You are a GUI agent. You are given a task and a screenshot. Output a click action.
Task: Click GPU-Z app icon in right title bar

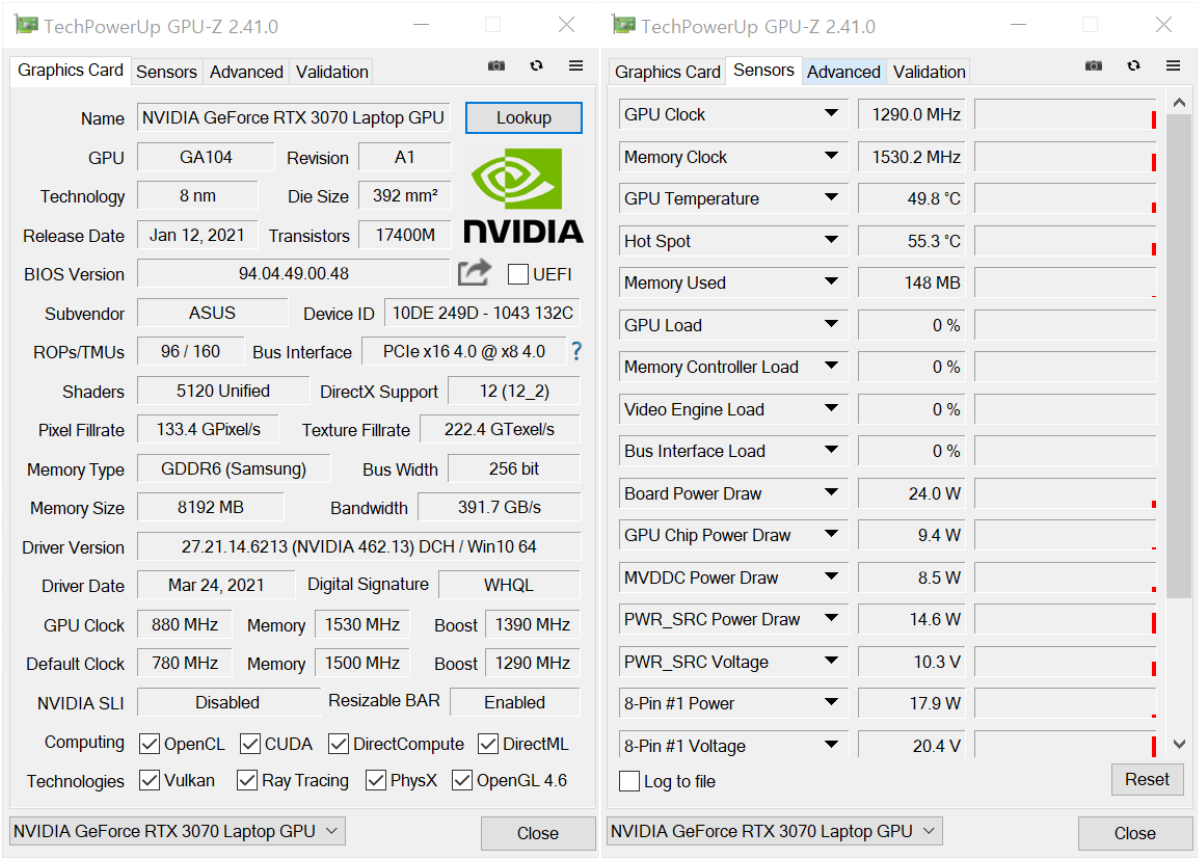tap(623, 25)
